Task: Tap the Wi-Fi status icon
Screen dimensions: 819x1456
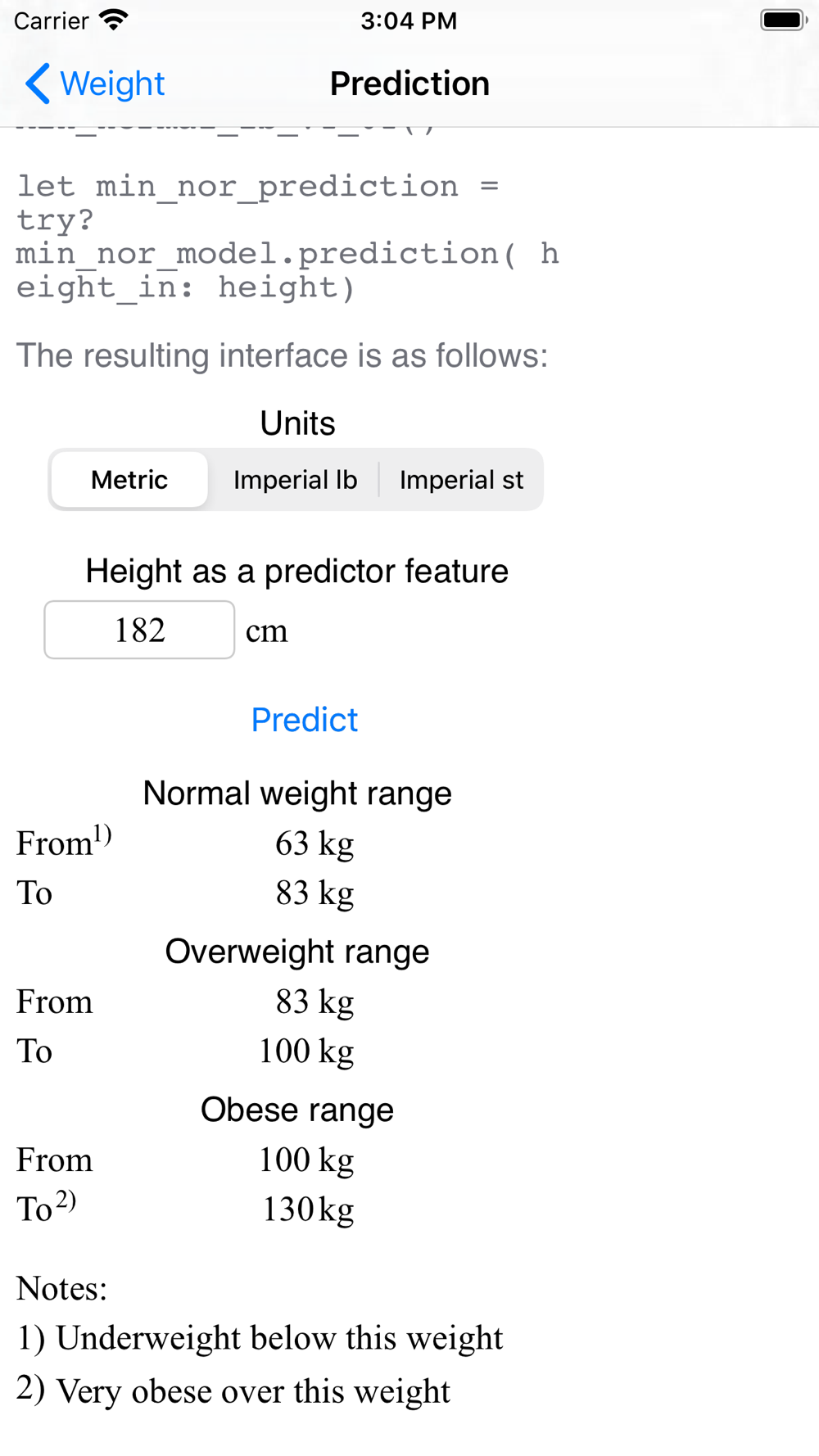Action: point(114,20)
